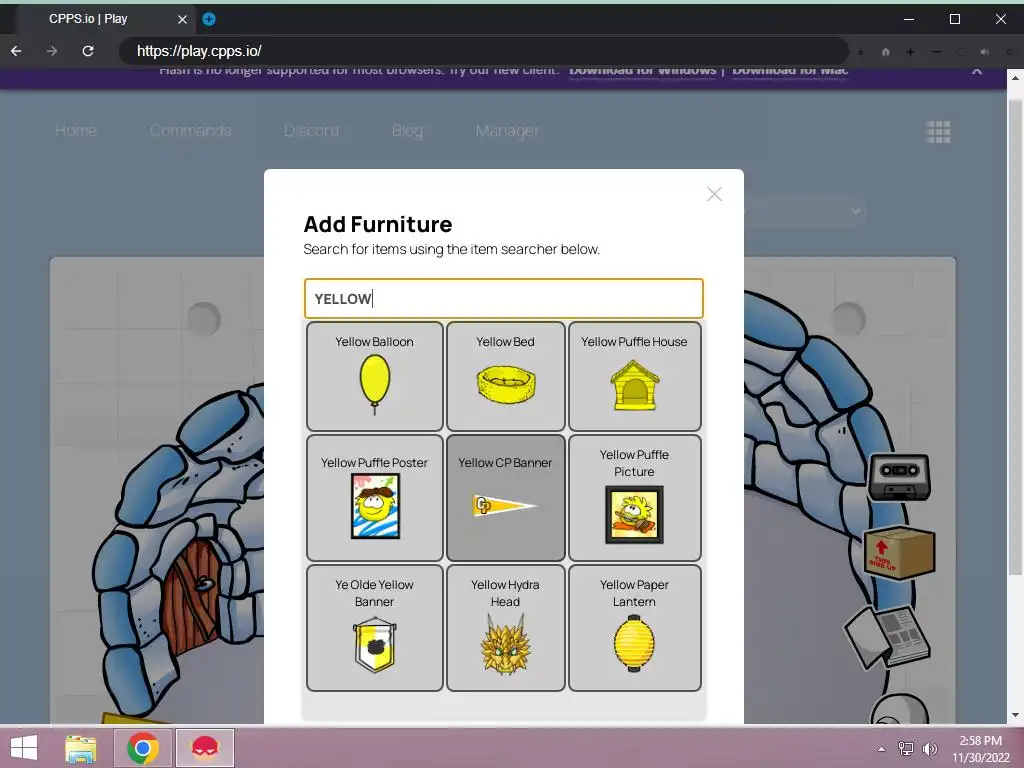The image size is (1024, 768).
Task: Open the Commands nav link
Action: click(x=190, y=131)
